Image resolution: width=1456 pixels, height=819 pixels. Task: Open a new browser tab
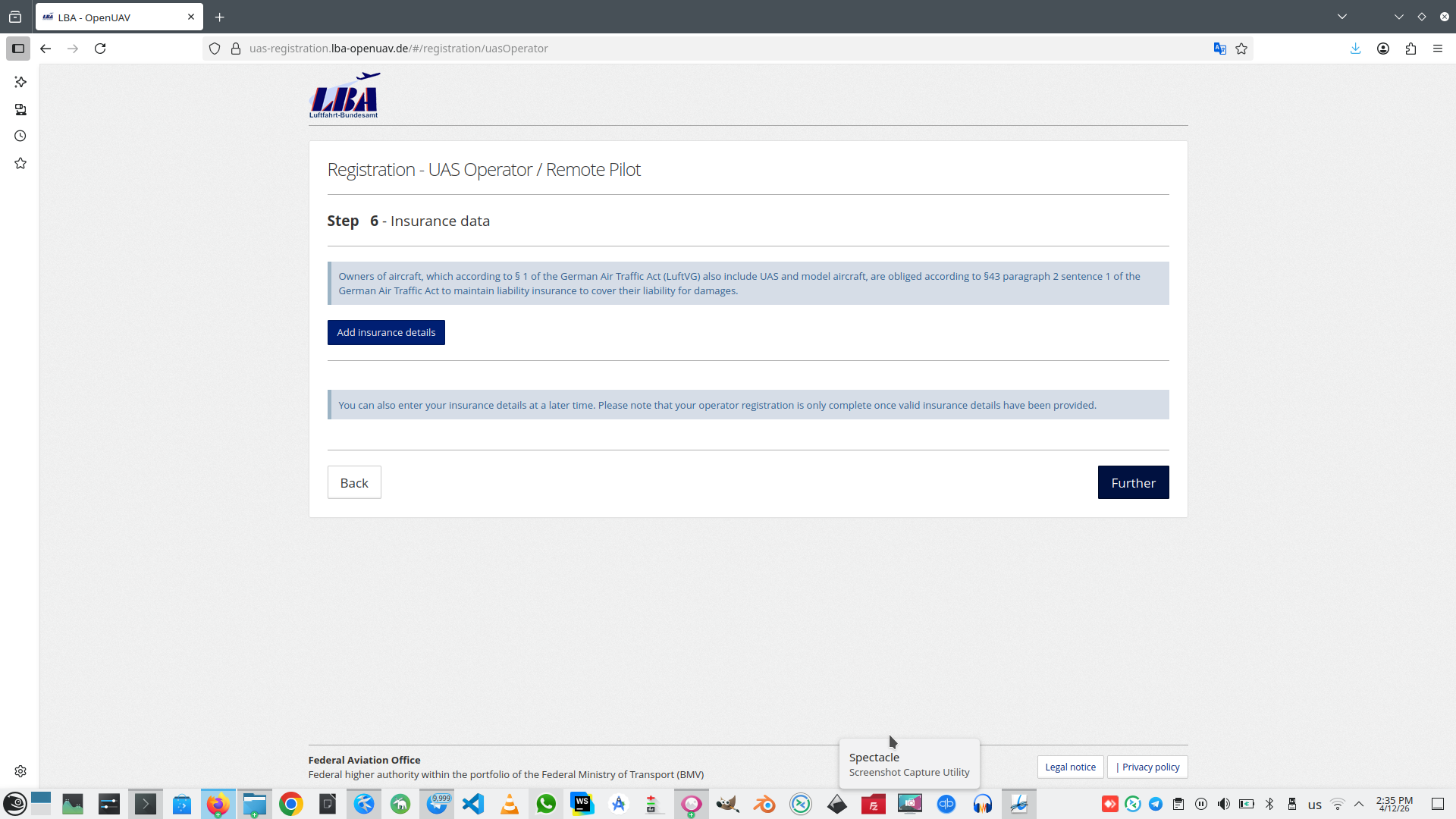tap(220, 17)
